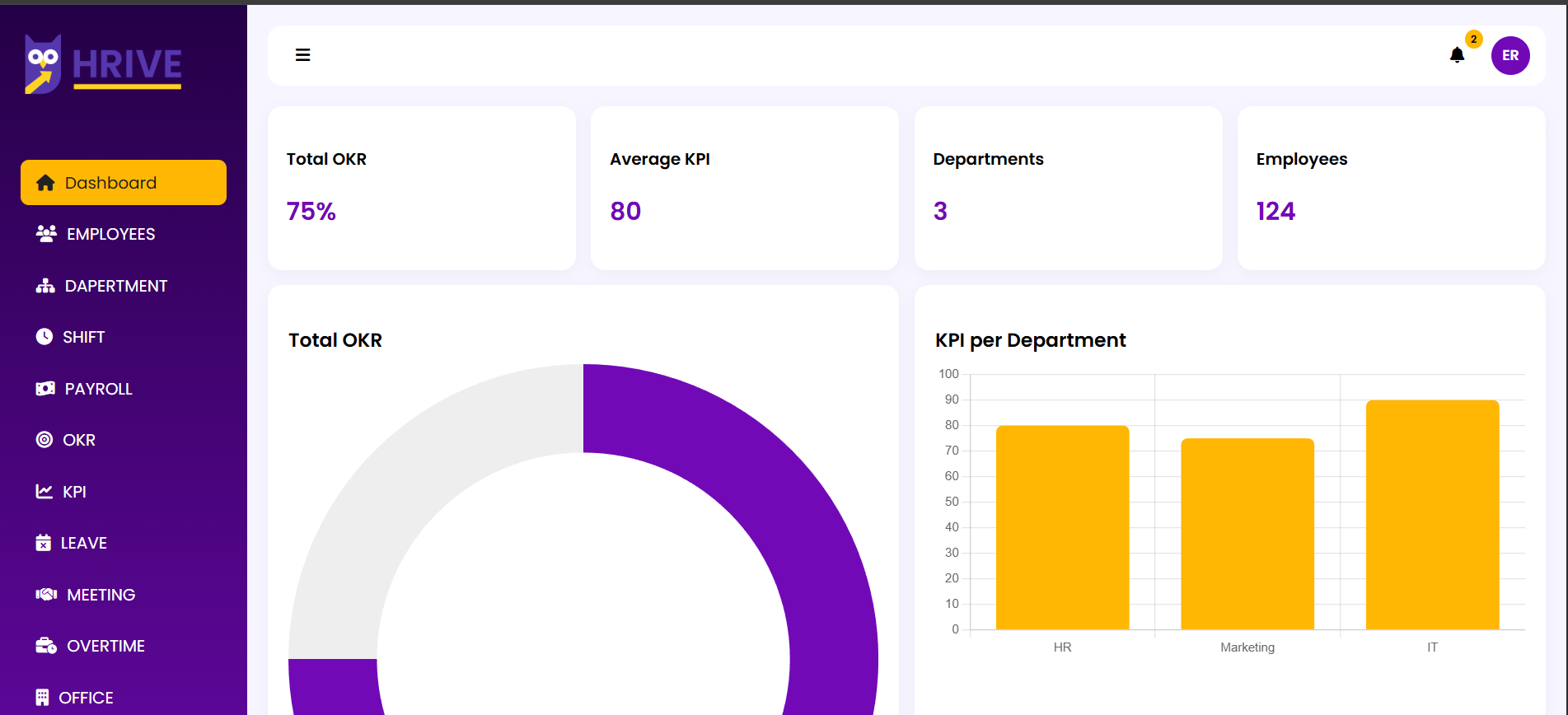Open the Dashboard menu item

[x=124, y=183]
